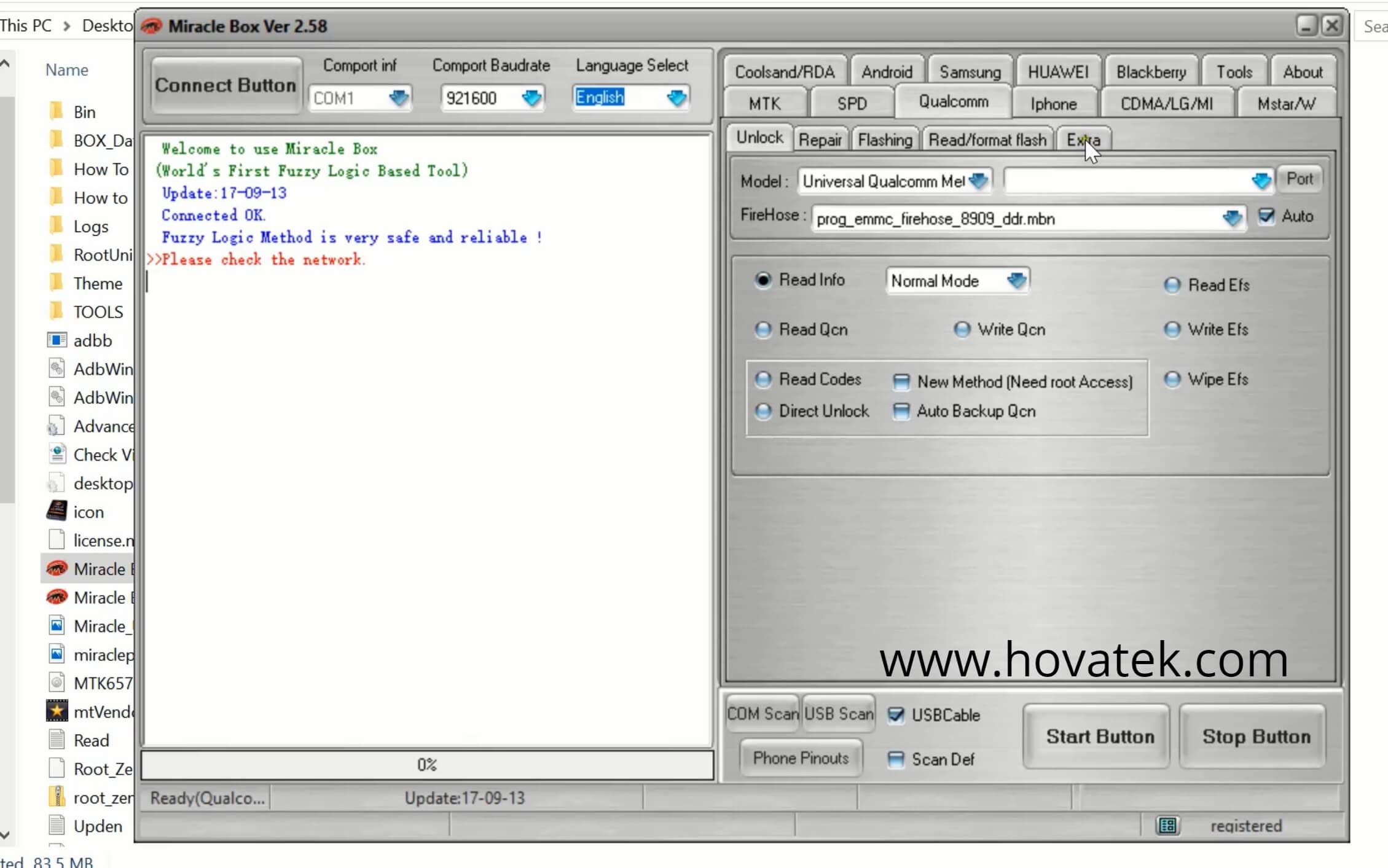Select the icon file's book image icon
Screen dimensions: 1388x868
point(57,511)
